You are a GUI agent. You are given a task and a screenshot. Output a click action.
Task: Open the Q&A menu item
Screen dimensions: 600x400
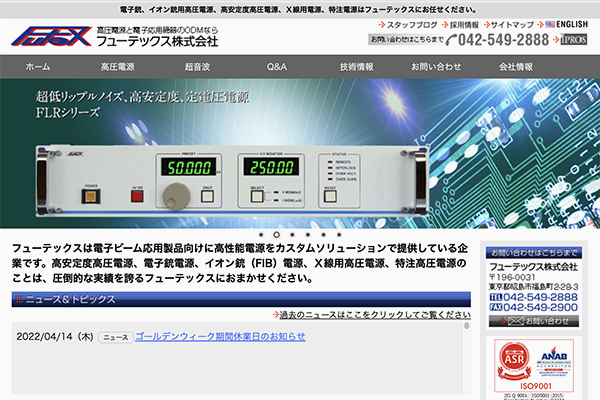click(x=277, y=67)
